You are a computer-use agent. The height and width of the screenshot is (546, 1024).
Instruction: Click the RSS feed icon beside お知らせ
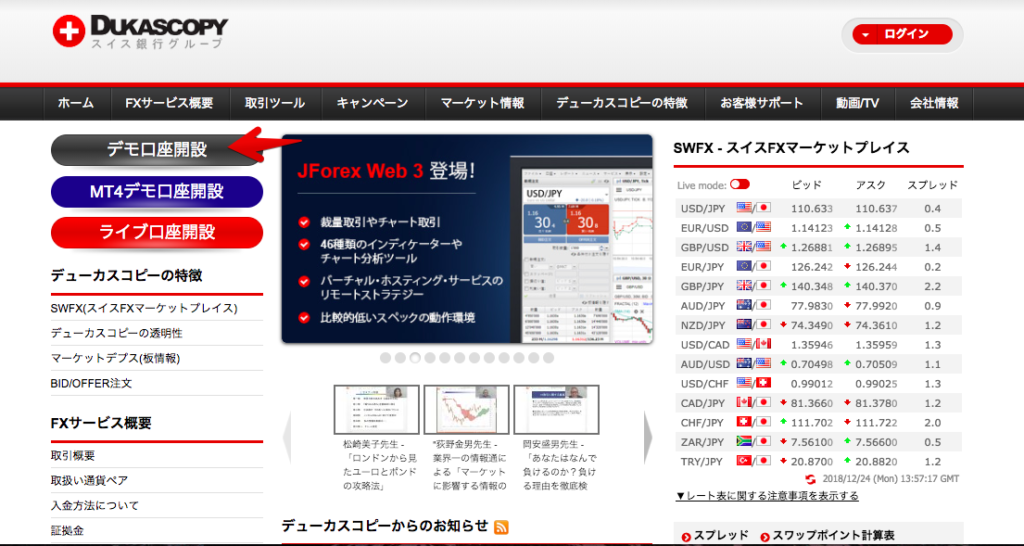[502, 527]
